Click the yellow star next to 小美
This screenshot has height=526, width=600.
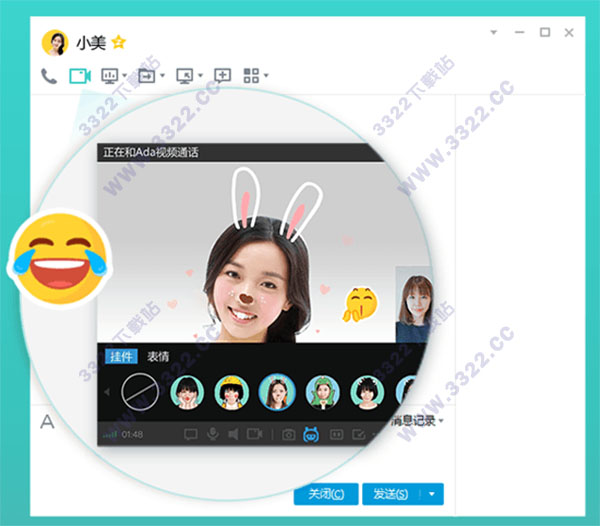pyautogui.click(x=119, y=42)
